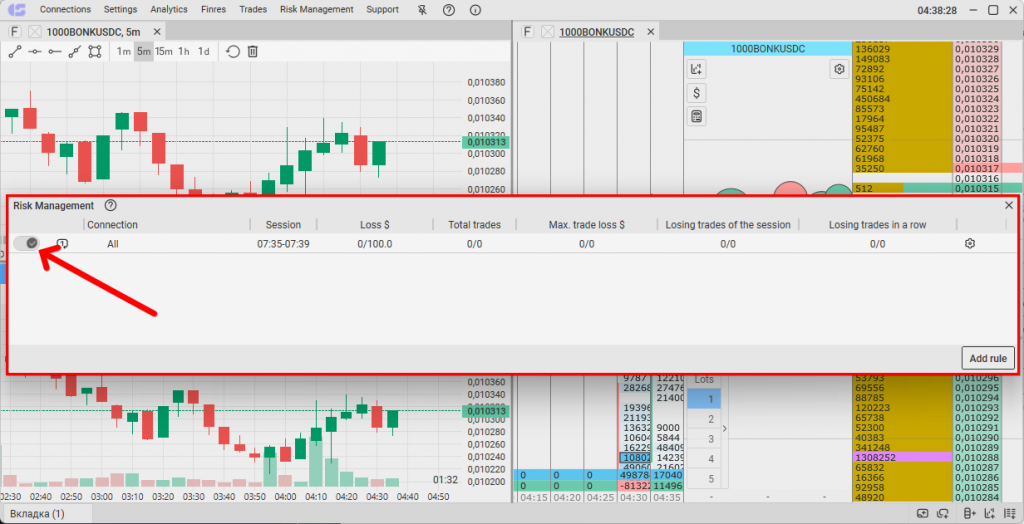This screenshot has height=524, width=1024.
Task: Click the add order book icon in status bar
Action: click(x=968, y=513)
